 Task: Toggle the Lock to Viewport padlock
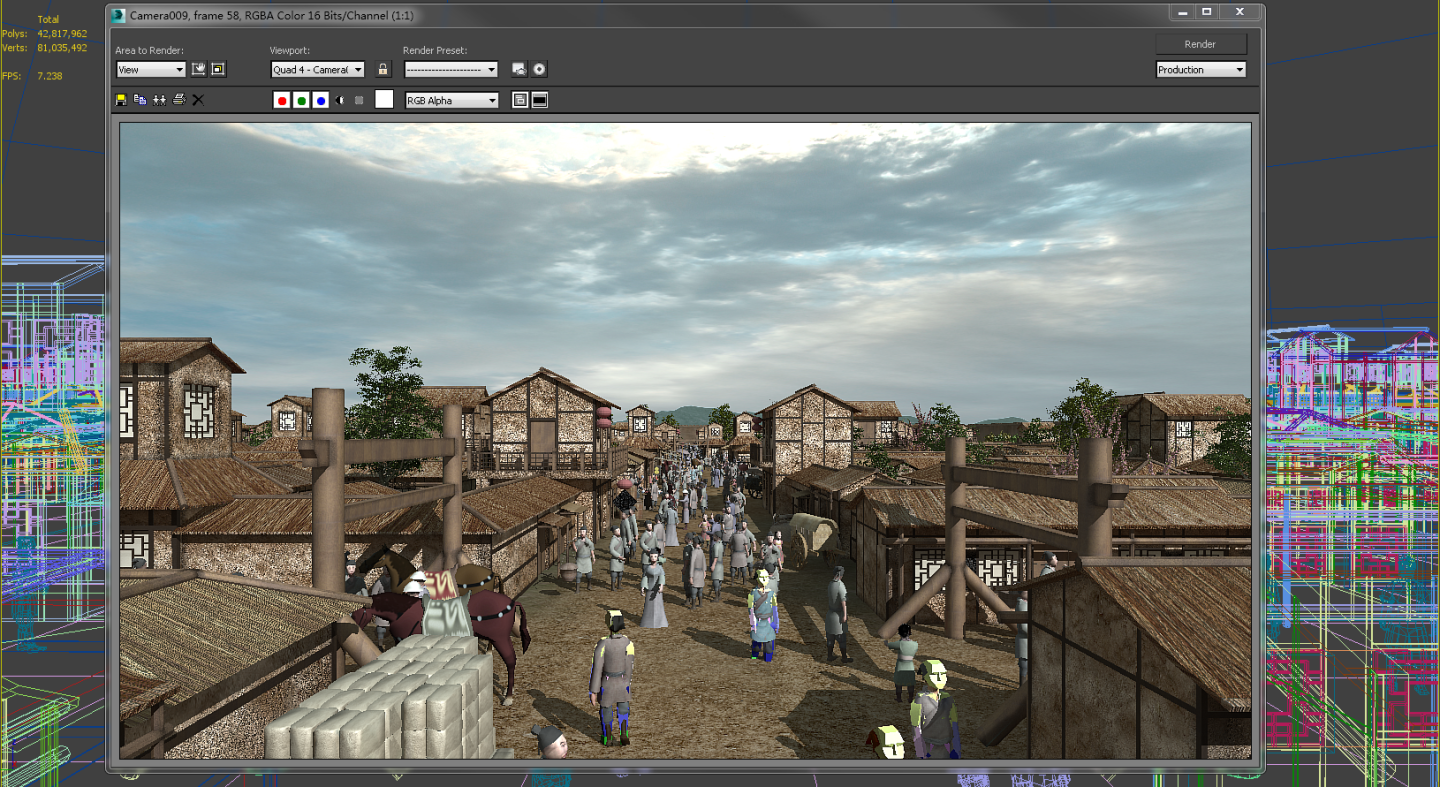pyautogui.click(x=383, y=69)
